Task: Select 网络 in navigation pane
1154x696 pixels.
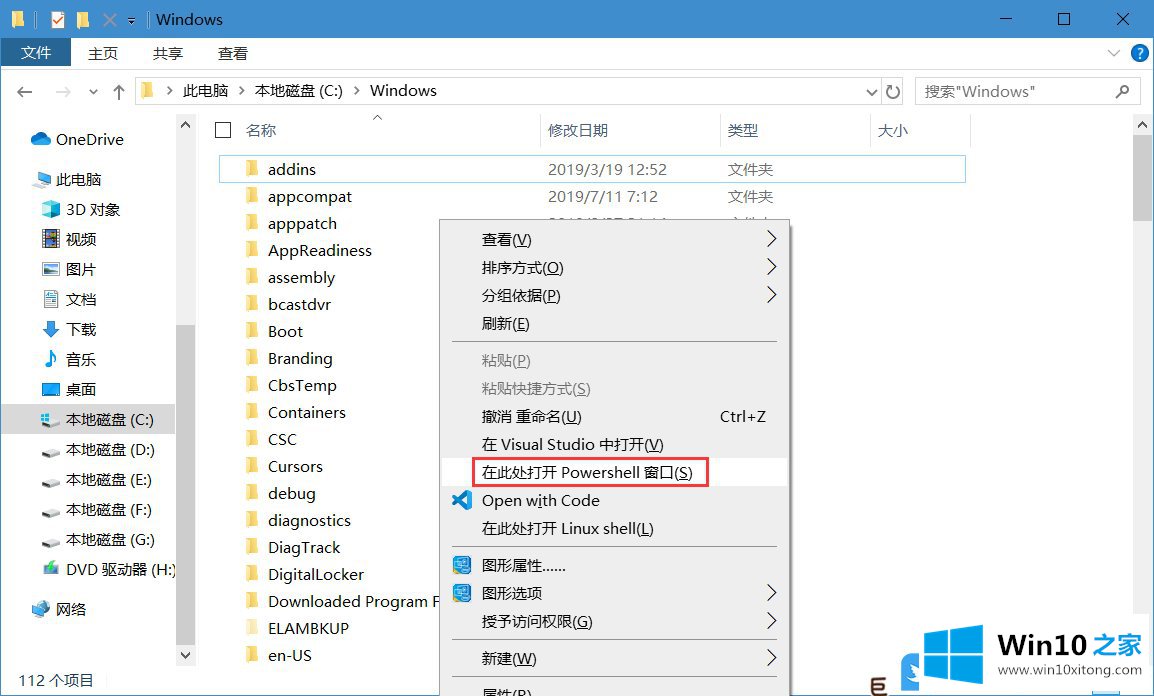Action: 59,609
